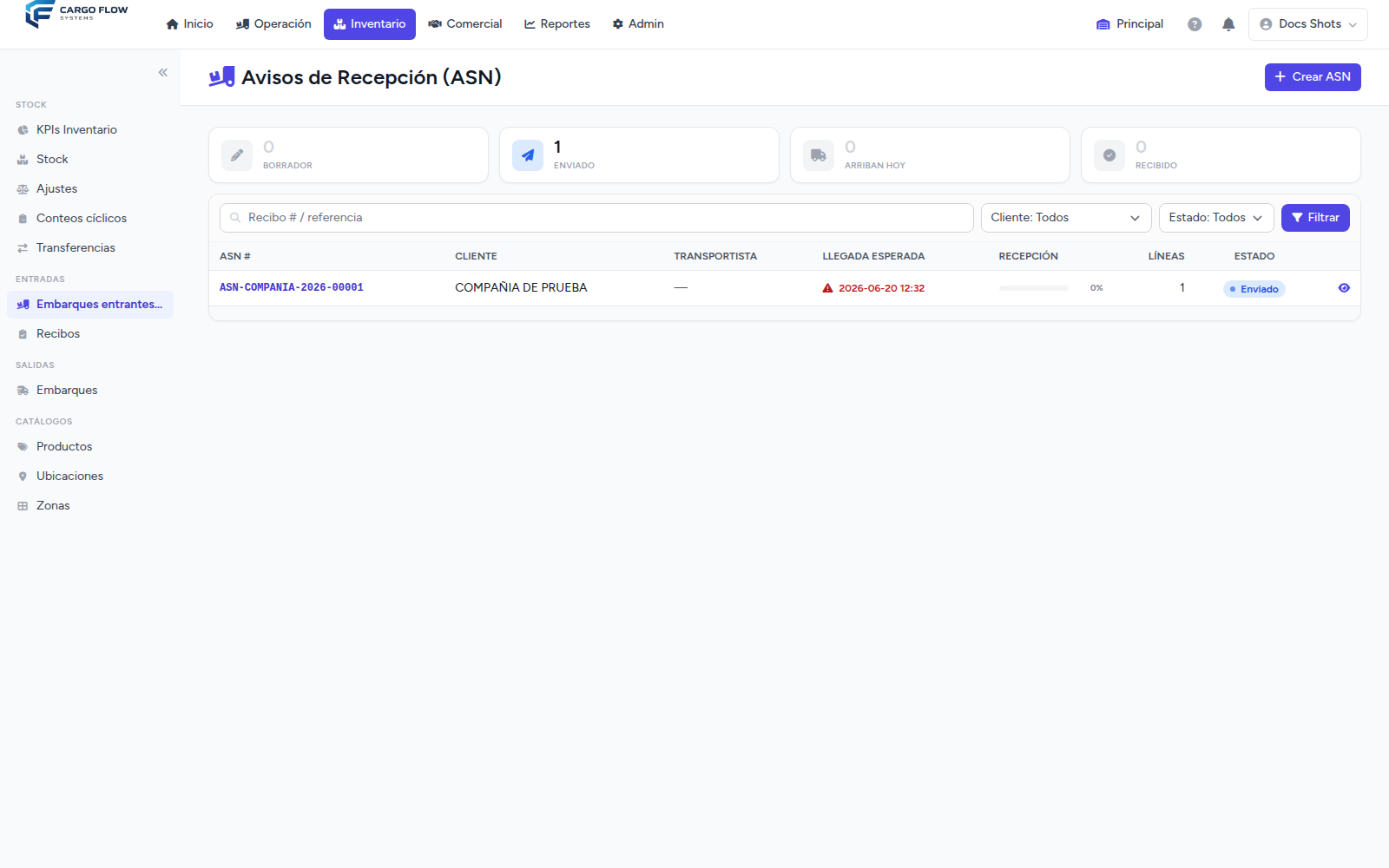This screenshot has width=1389, height=868.
Task: Click the ASN # column header
Action: coord(235,257)
